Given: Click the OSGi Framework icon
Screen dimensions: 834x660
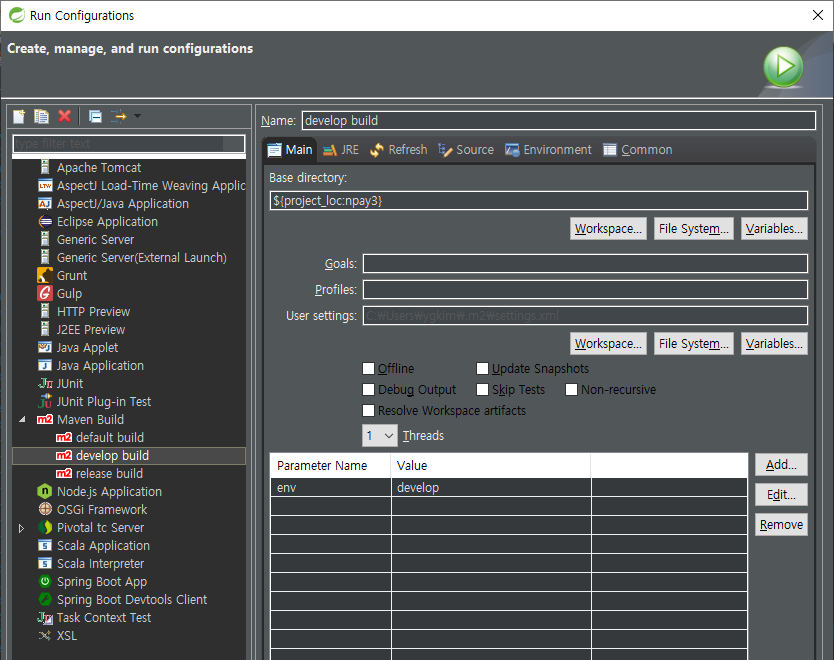Looking at the screenshot, I should tap(45, 509).
